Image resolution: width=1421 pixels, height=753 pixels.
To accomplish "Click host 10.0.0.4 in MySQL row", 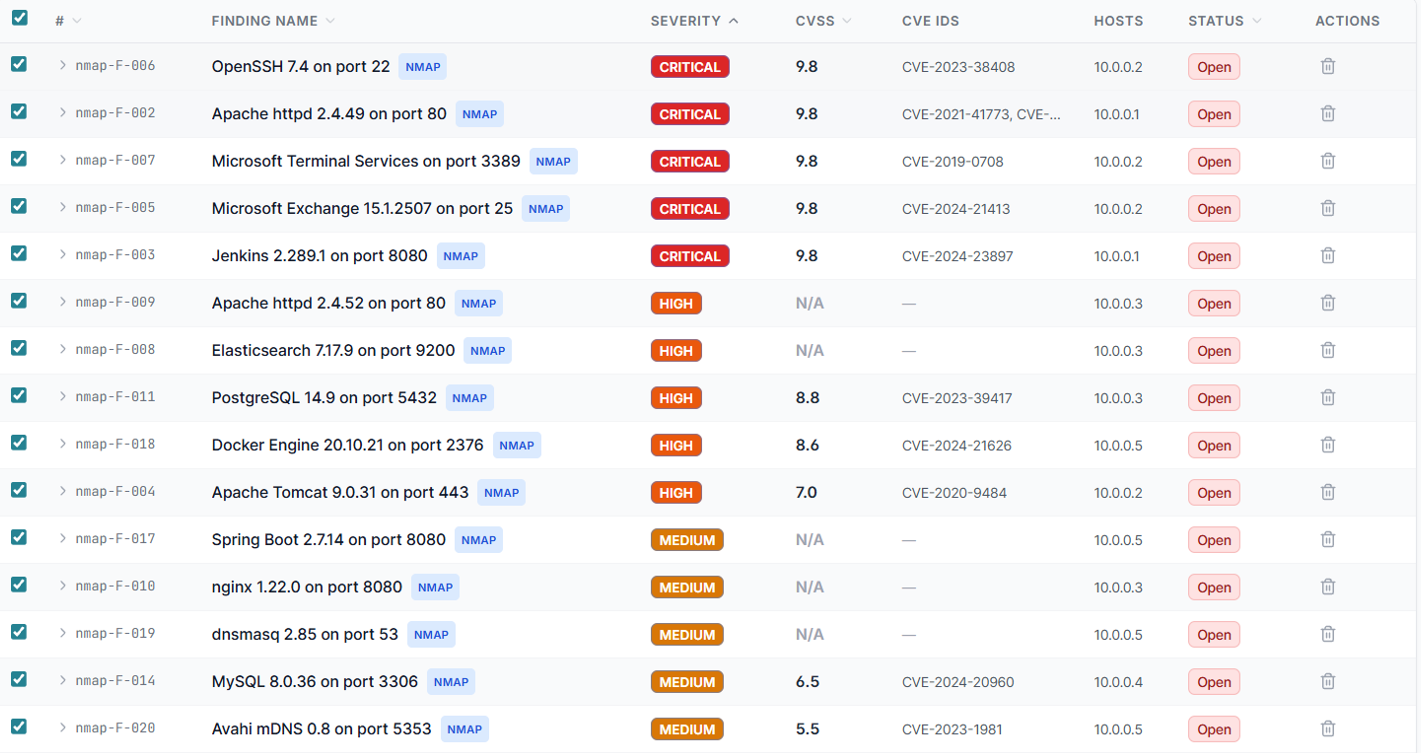I will pos(1118,682).
